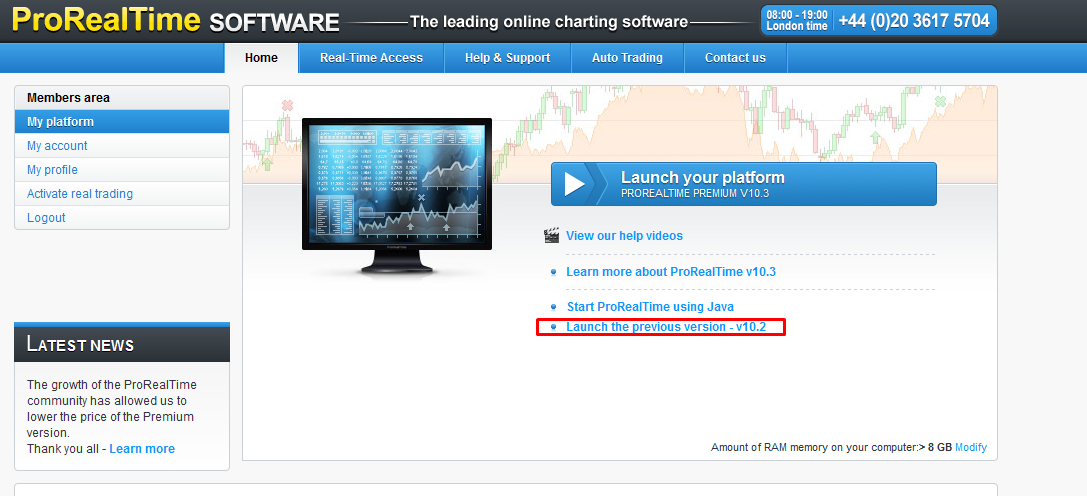This screenshot has height=496, width=1087.
Task: Click the 08:00 - 19:00 London time text
Action: click(797, 20)
